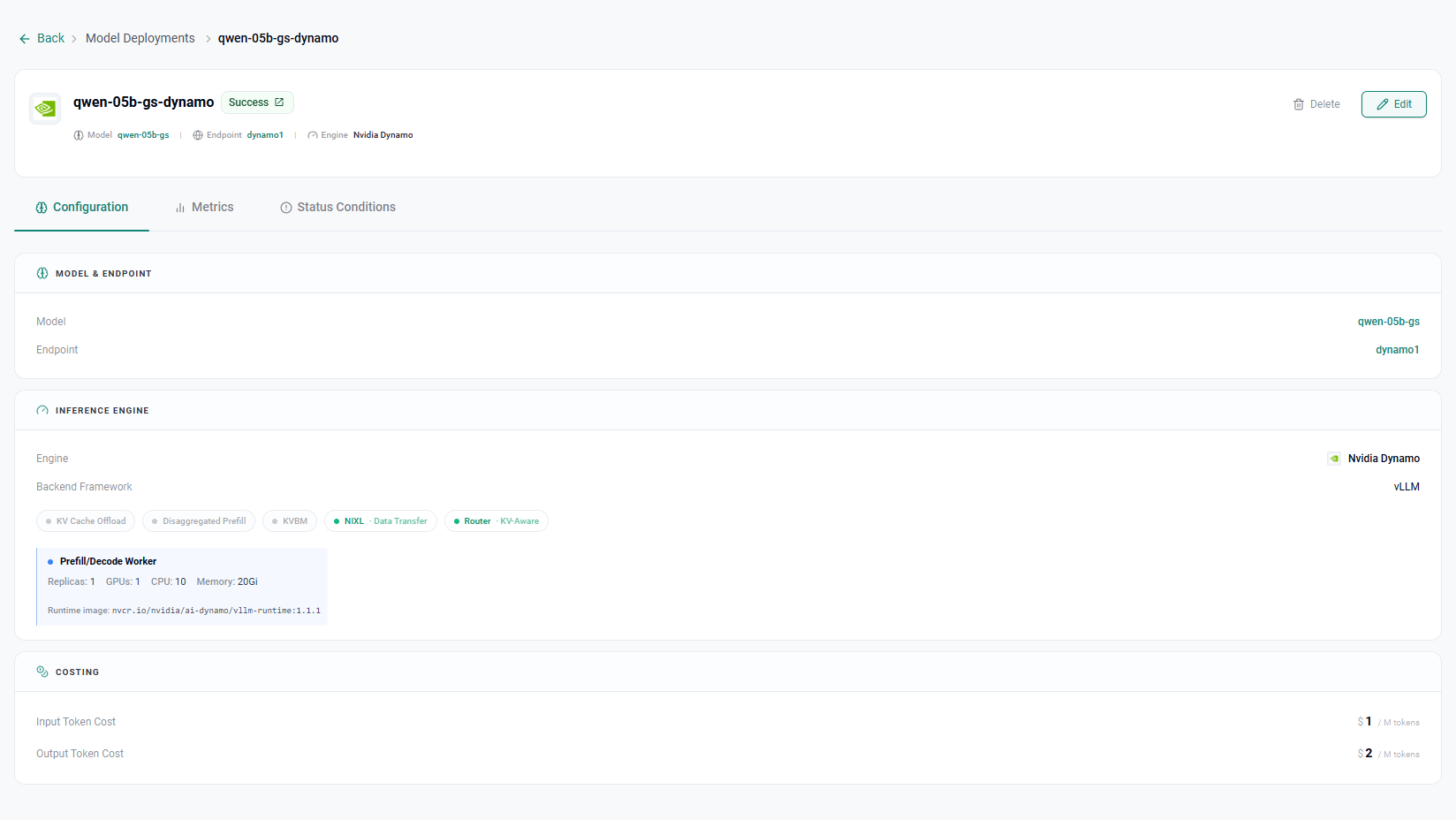Click the Memory: 20Gi value

(227, 581)
